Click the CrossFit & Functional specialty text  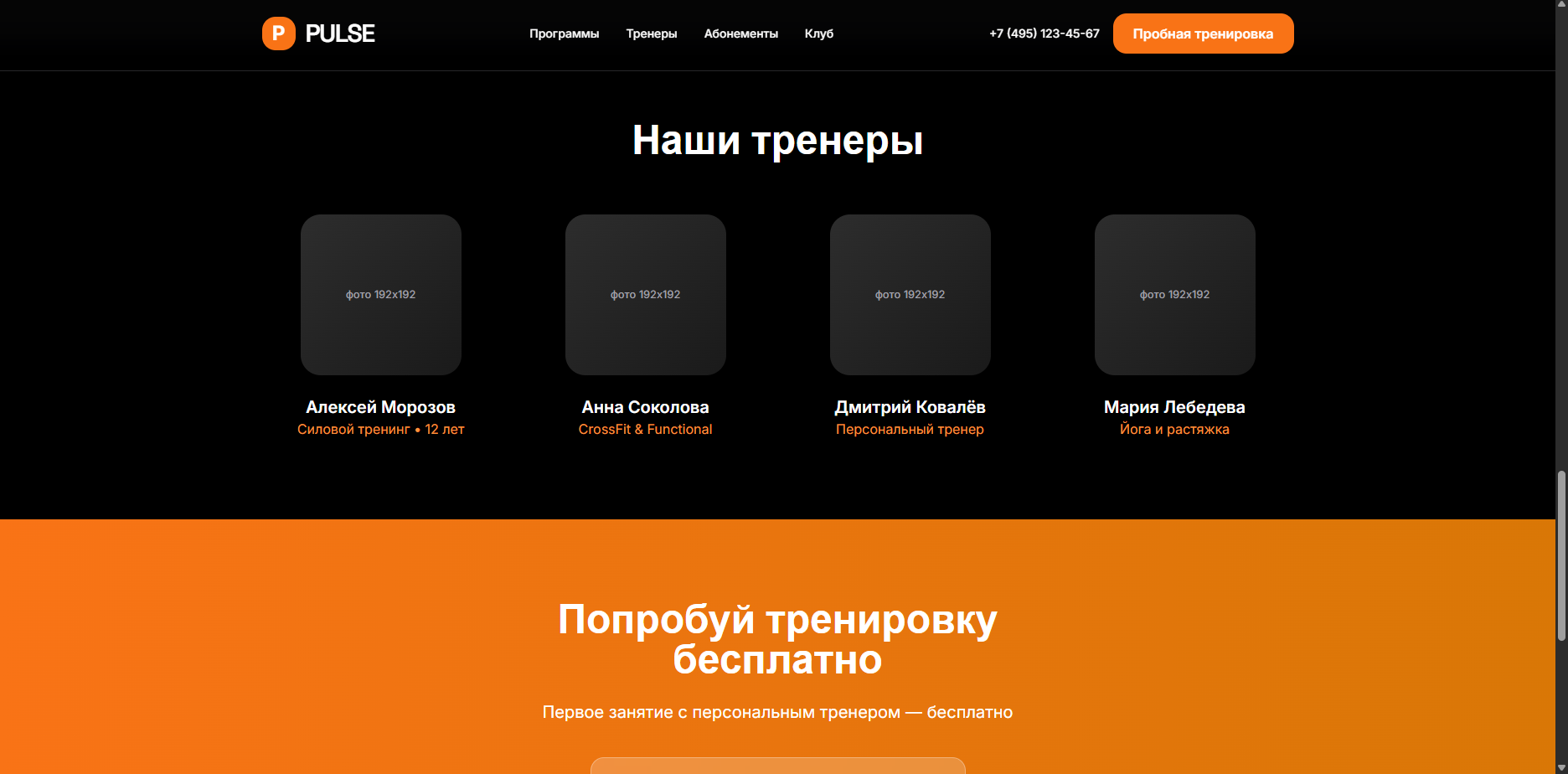pyautogui.click(x=646, y=429)
